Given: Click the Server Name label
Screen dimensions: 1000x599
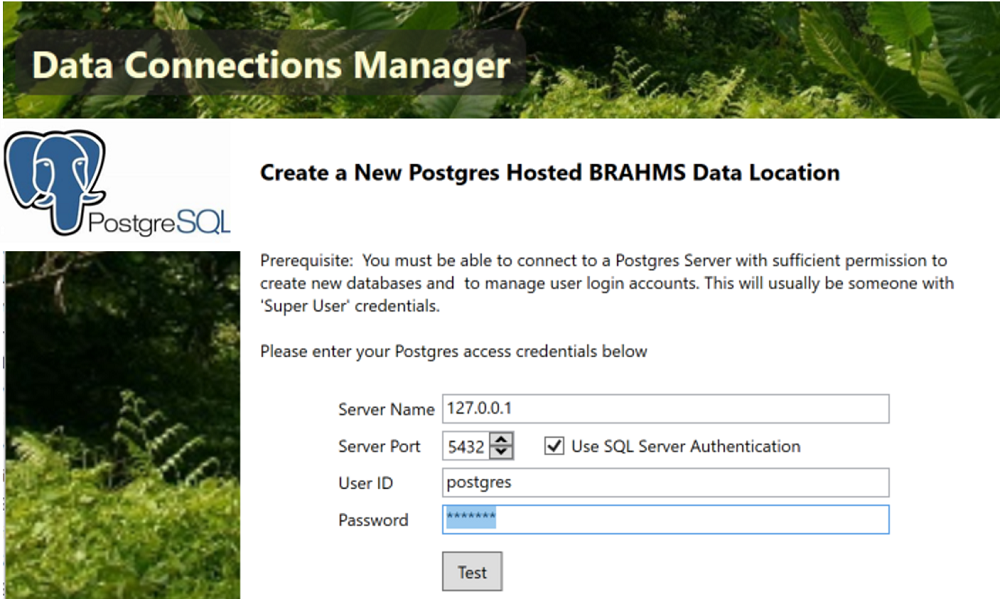Looking at the screenshot, I should 386,409.
